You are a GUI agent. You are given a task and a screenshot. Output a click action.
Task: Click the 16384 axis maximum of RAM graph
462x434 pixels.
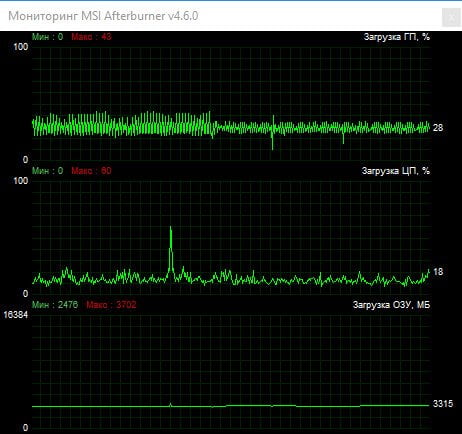(16, 315)
